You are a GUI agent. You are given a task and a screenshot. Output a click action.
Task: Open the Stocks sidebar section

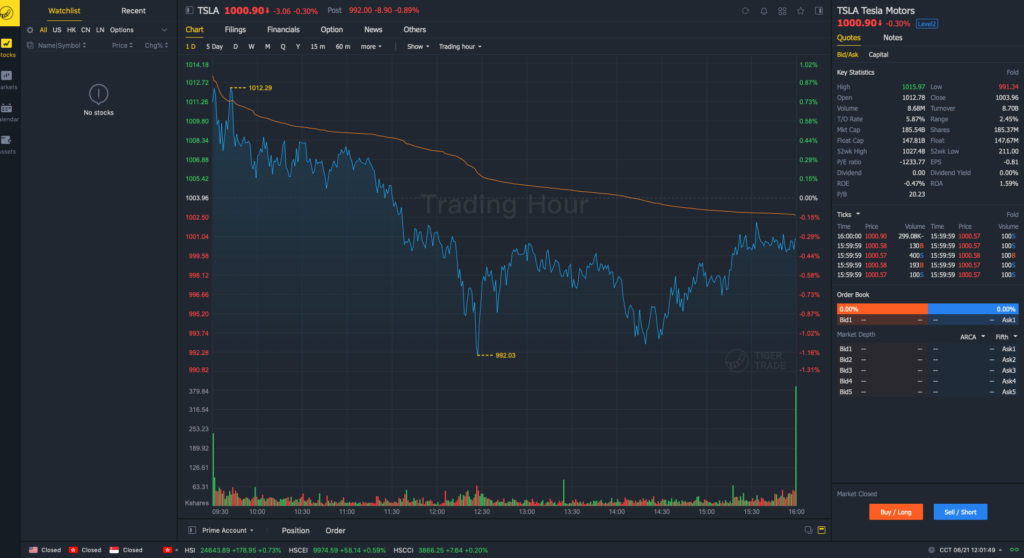7,48
